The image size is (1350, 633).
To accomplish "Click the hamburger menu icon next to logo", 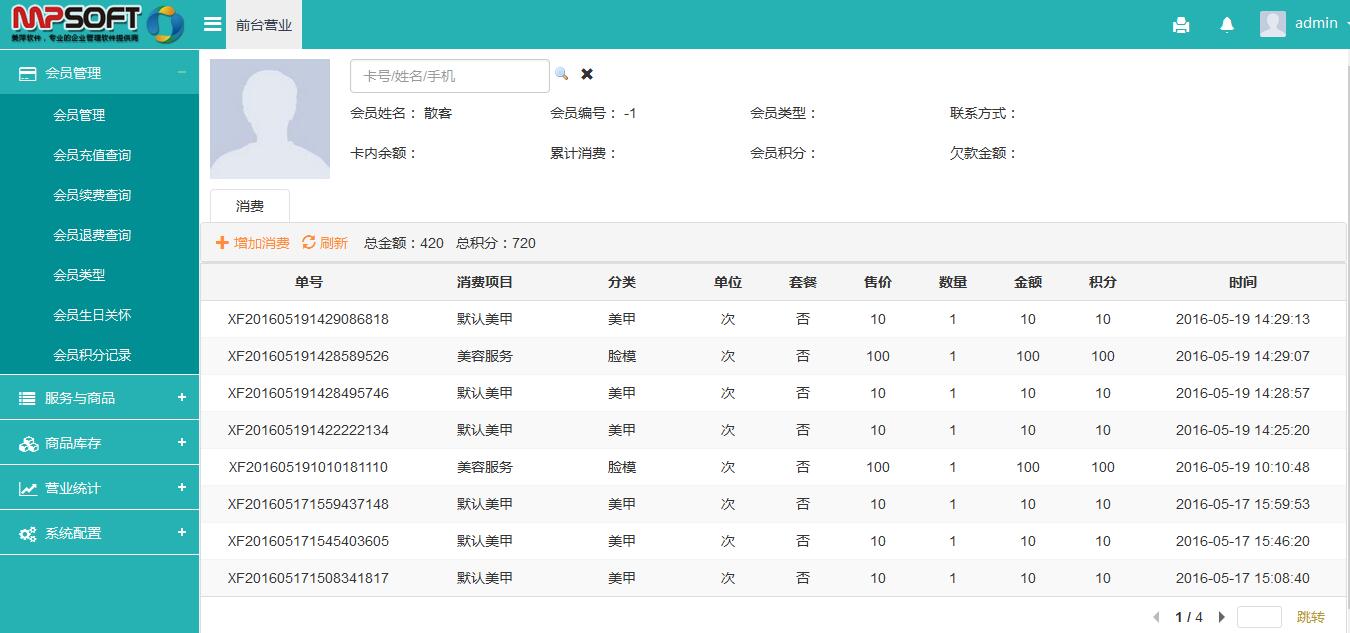I will 213,23.
